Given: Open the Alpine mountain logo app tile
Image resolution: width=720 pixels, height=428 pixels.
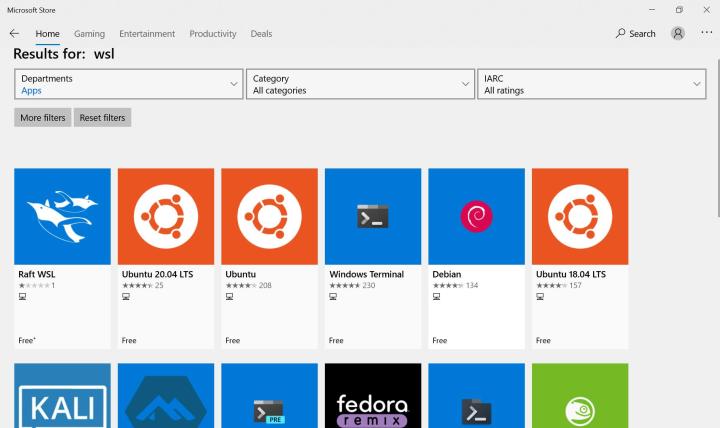Looking at the screenshot, I should click(x=166, y=396).
